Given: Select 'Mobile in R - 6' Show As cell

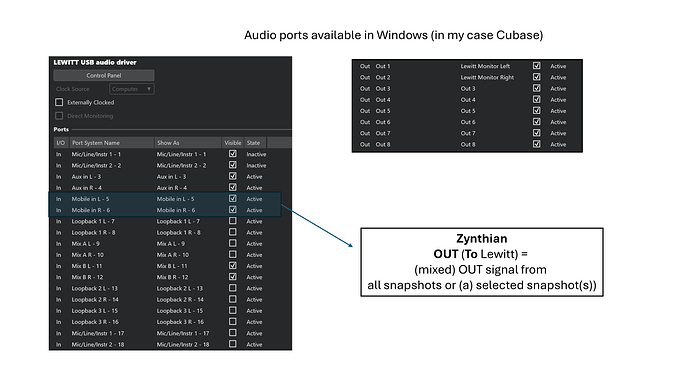Looking at the screenshot, I should [x=176, y=210].
